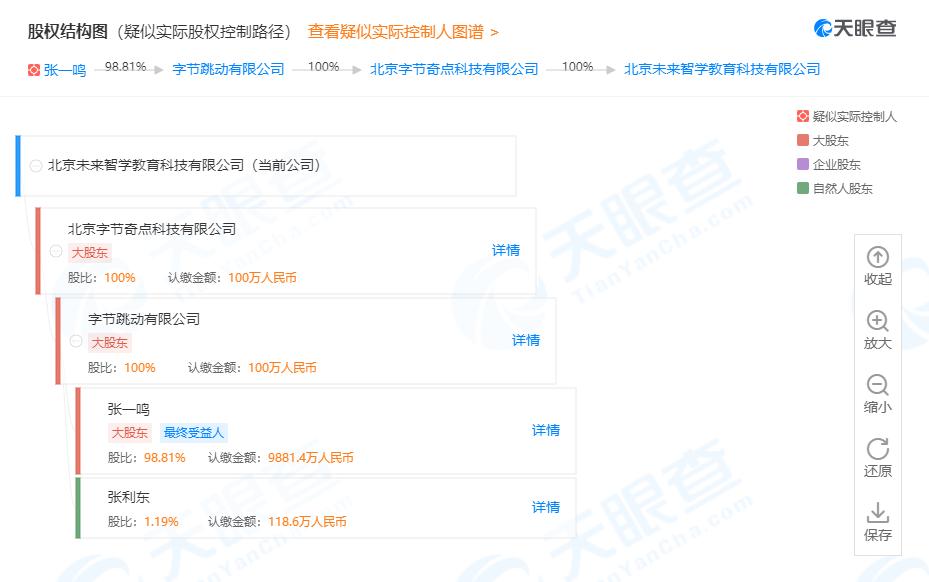929x582 pixels.
Task: Collapse the 北京字节奇点科技有限公司 shareholder node
Action: (56, 251)
